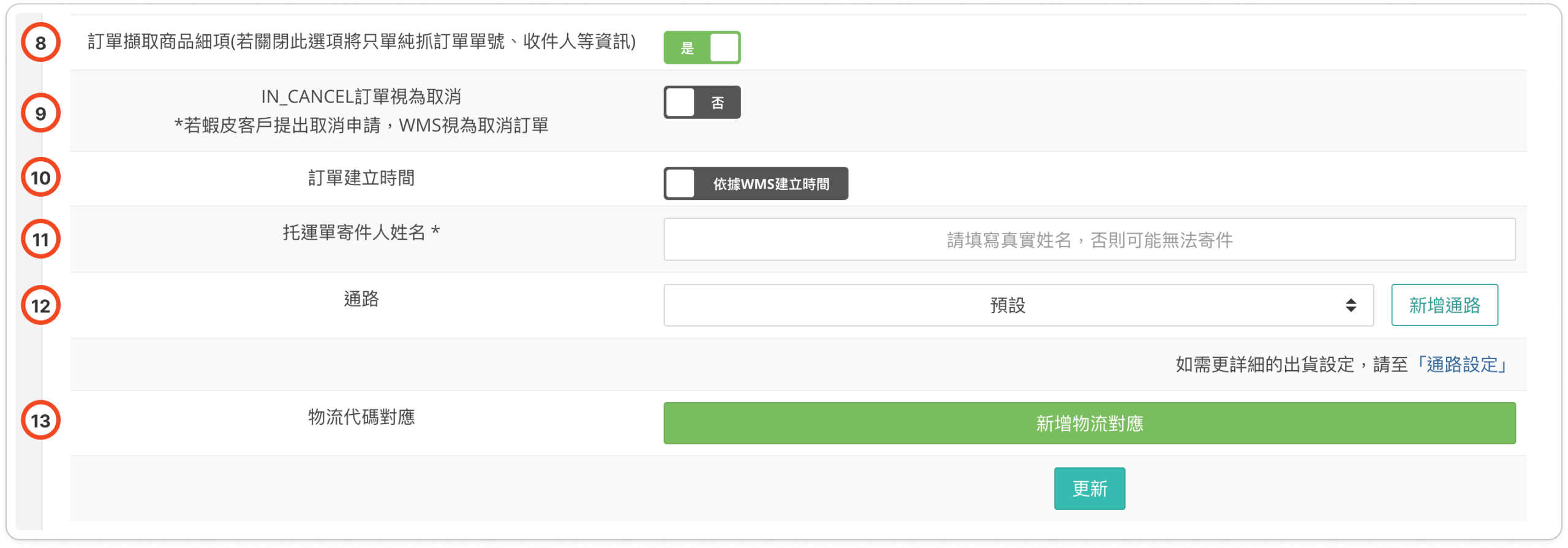This screenshot has height=548, width=1568.
Task: Click the 訂單建立時間 row label
Action: [x=361, y=178]
